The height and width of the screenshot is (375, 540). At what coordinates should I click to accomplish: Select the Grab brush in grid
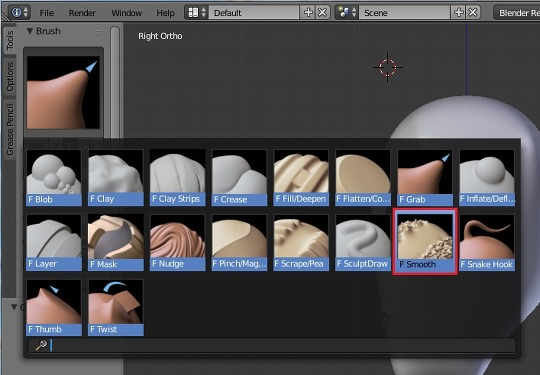coord(425,178)
